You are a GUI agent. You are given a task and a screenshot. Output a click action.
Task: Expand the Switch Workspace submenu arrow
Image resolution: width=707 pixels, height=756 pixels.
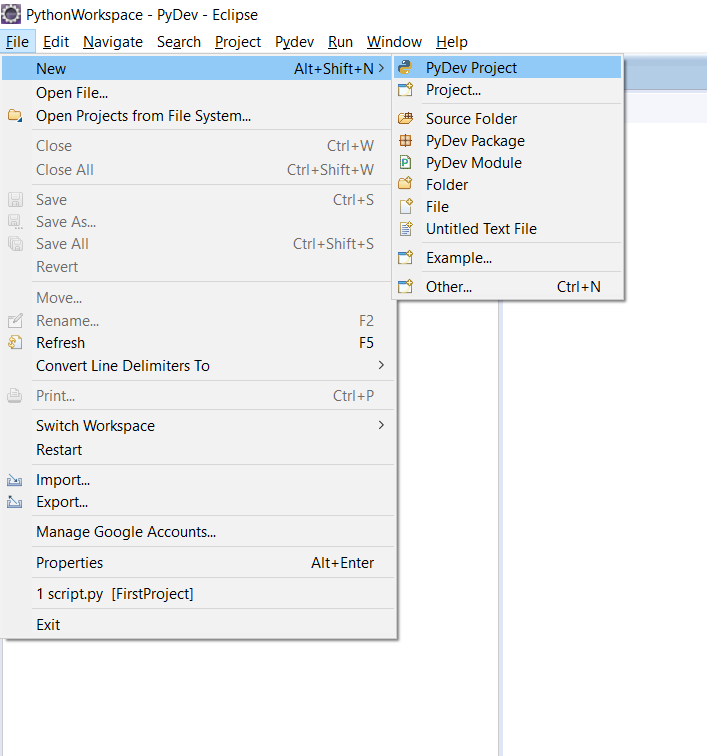coord(381,426)
